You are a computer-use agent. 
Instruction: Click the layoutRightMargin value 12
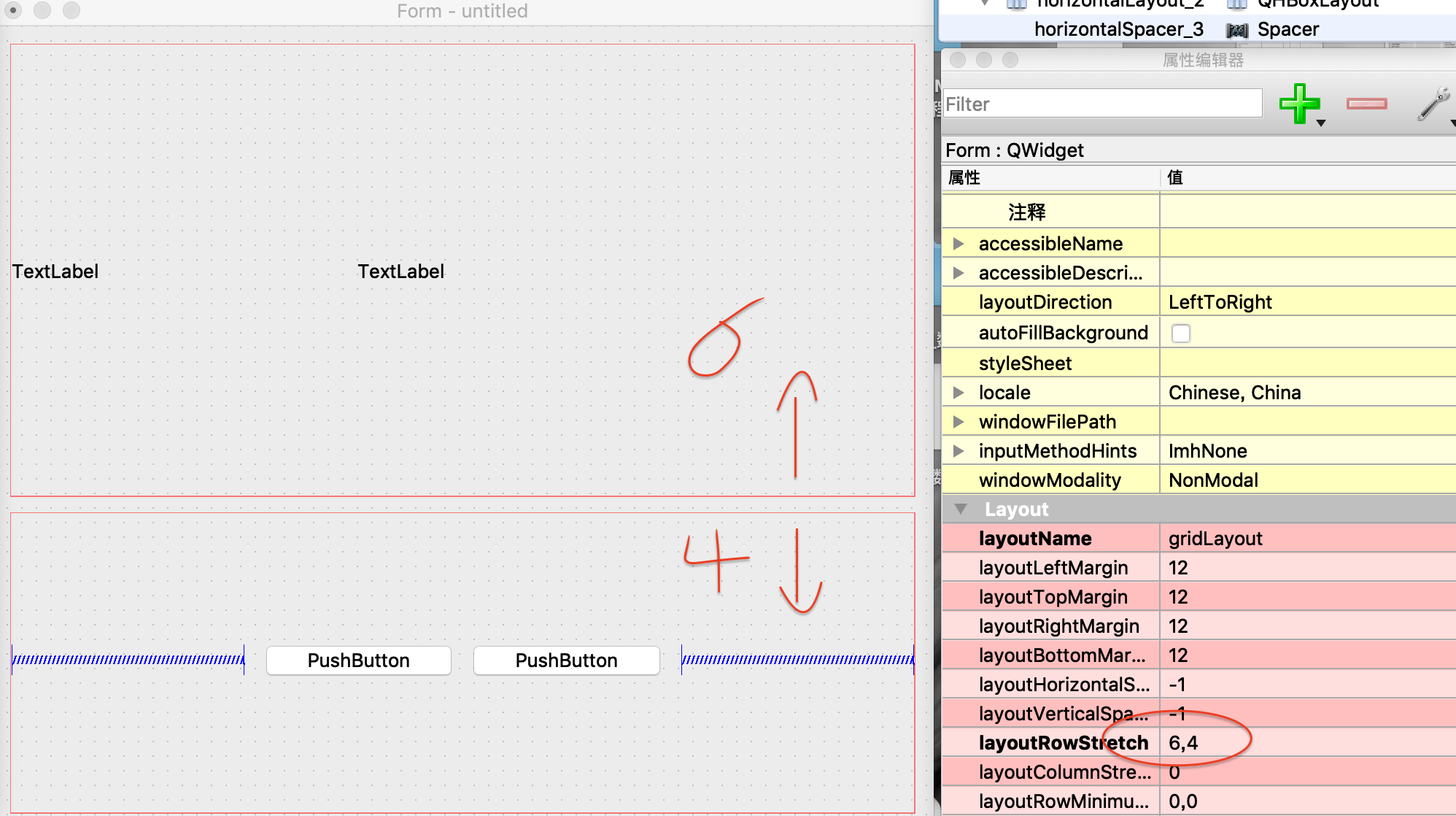coord(1178,626)
